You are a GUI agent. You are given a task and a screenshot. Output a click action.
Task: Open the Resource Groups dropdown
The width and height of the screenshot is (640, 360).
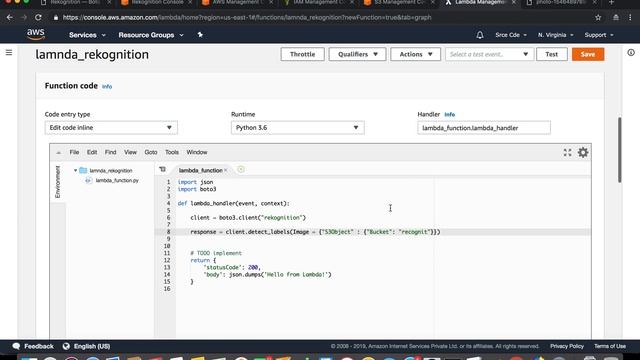tap(151, 35)
